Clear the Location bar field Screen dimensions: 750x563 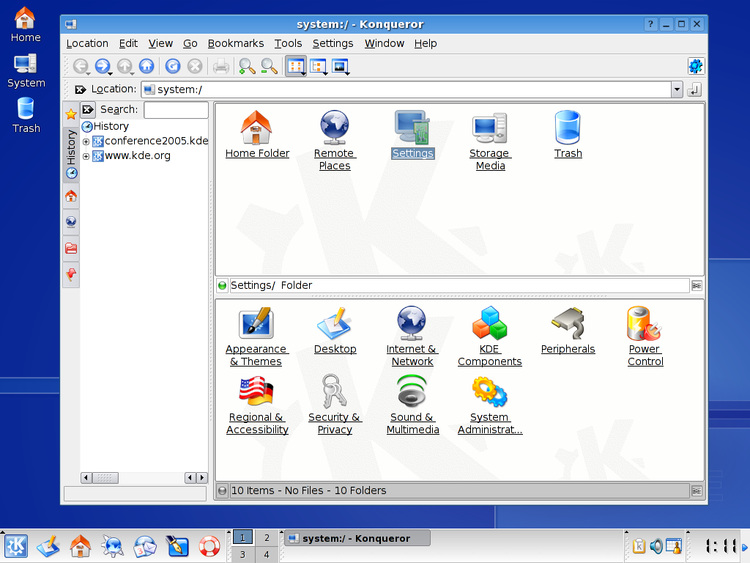coord(80,89)
